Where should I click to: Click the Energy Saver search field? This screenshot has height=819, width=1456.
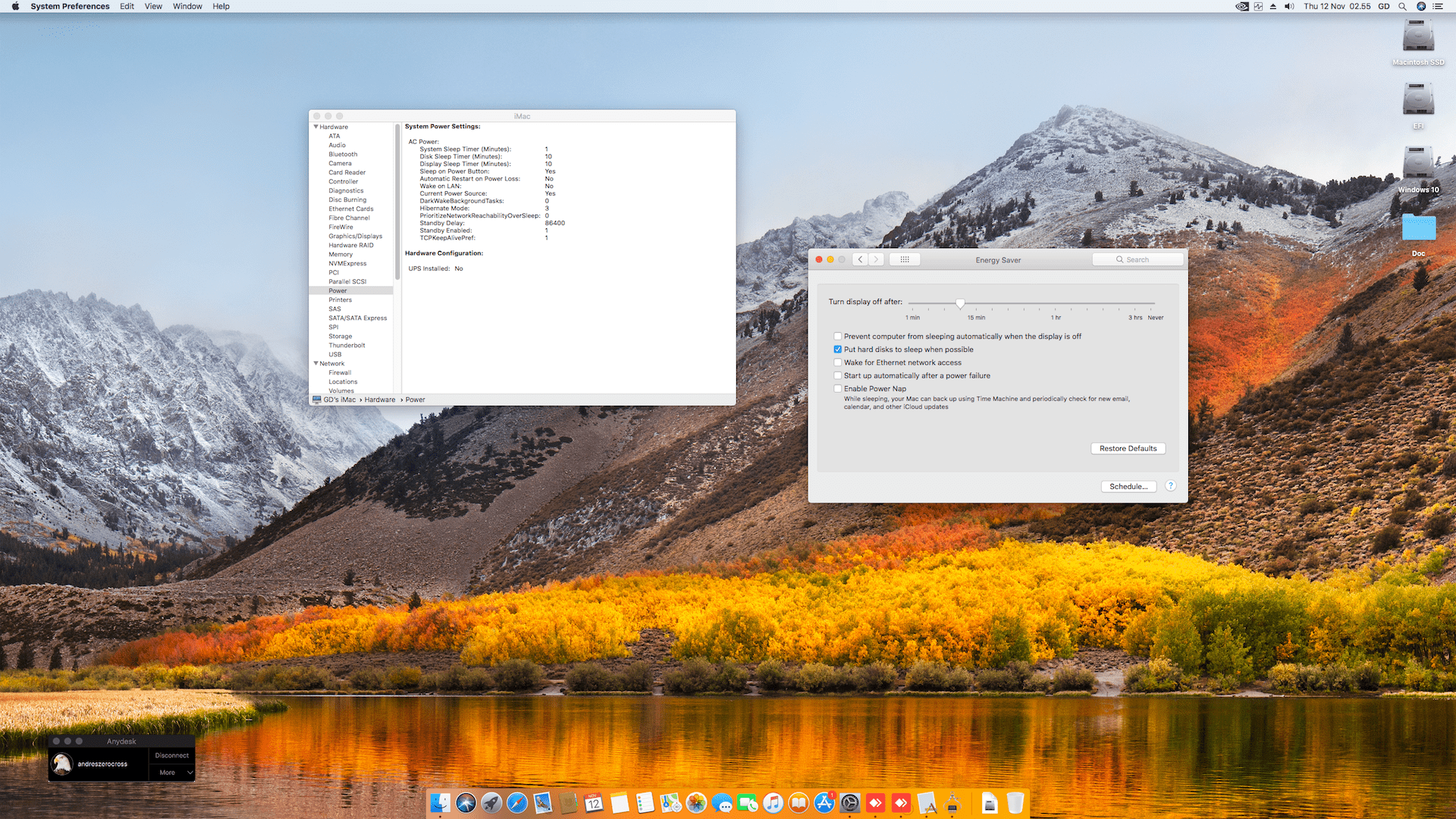tap(1137, 259)
